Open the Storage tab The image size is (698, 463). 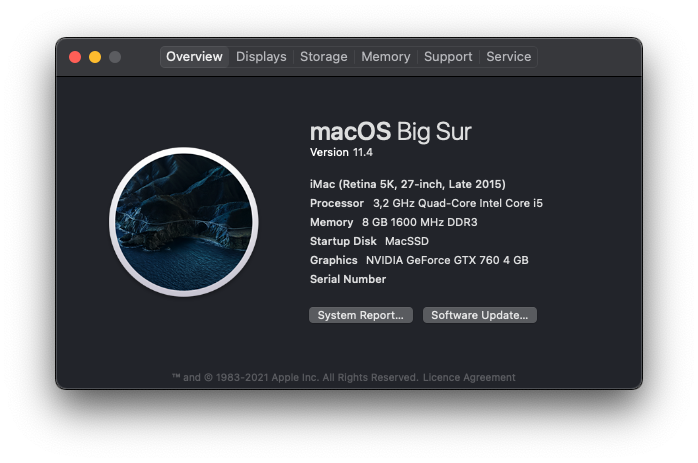[x=324, y=57]
